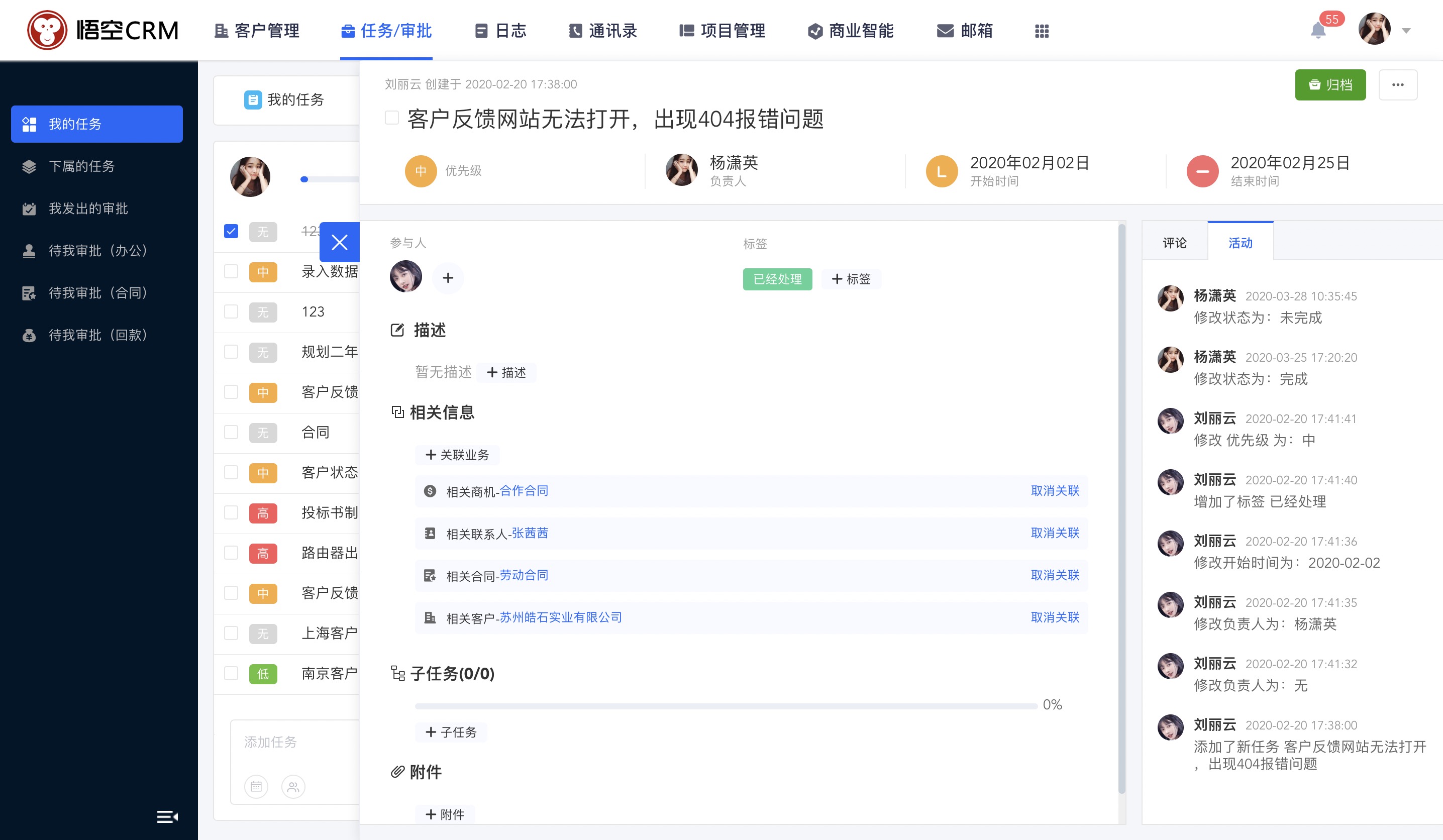Viewport: 1443px width, 840px height.
Task: Open 客户管理 in top navigation
Action: pyautogui.click(x=257, y=30)
